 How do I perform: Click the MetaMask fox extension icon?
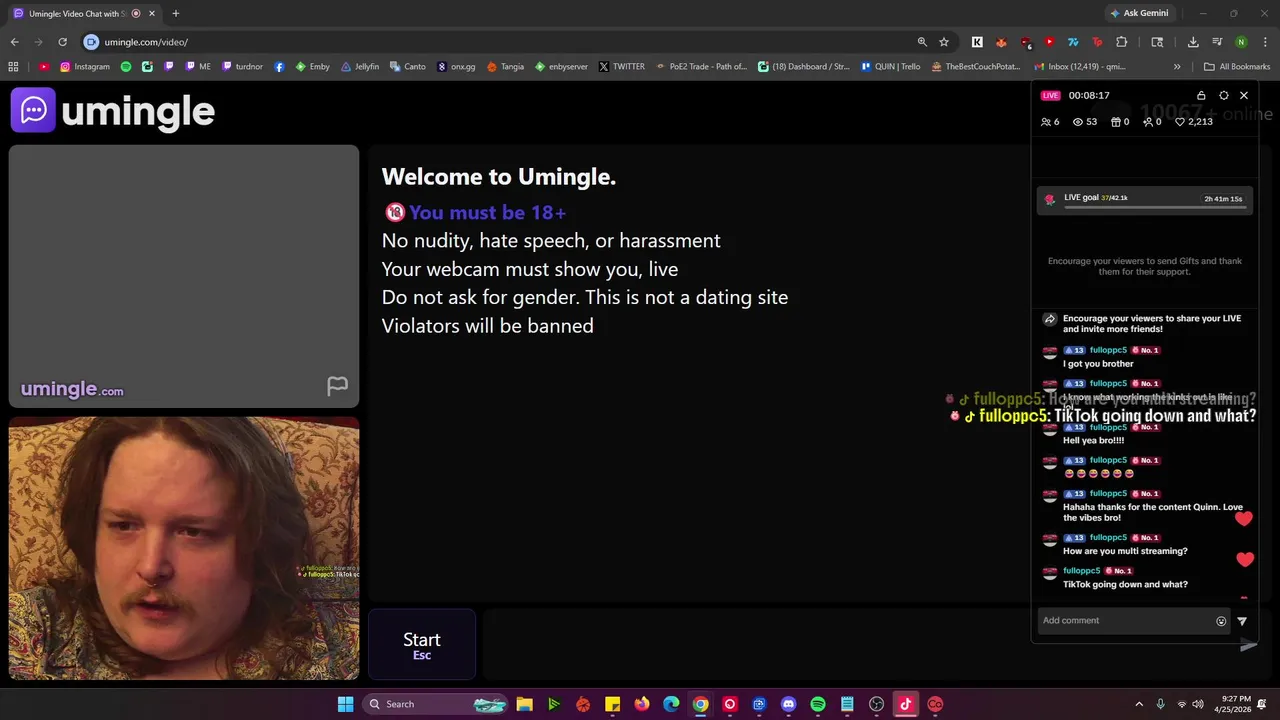(x=1001, y=42)
